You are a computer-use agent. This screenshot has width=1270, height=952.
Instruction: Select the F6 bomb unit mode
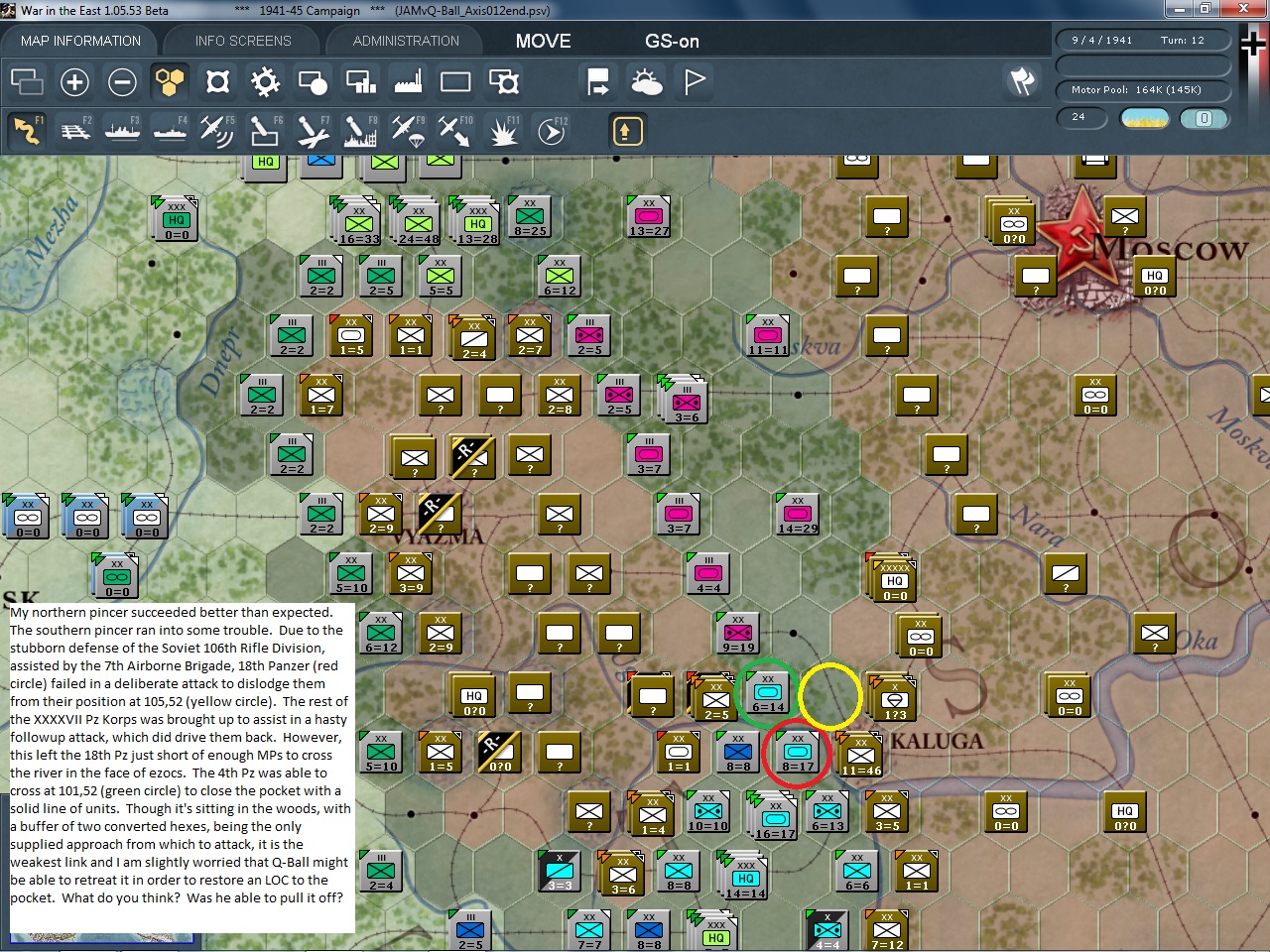(x=265, y=131)
